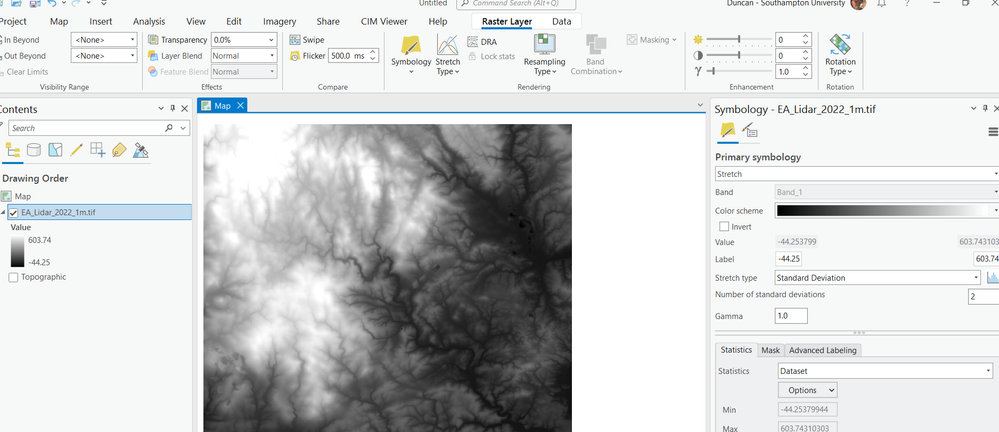Open the Analysis ribbon tab

click(149, 22)
